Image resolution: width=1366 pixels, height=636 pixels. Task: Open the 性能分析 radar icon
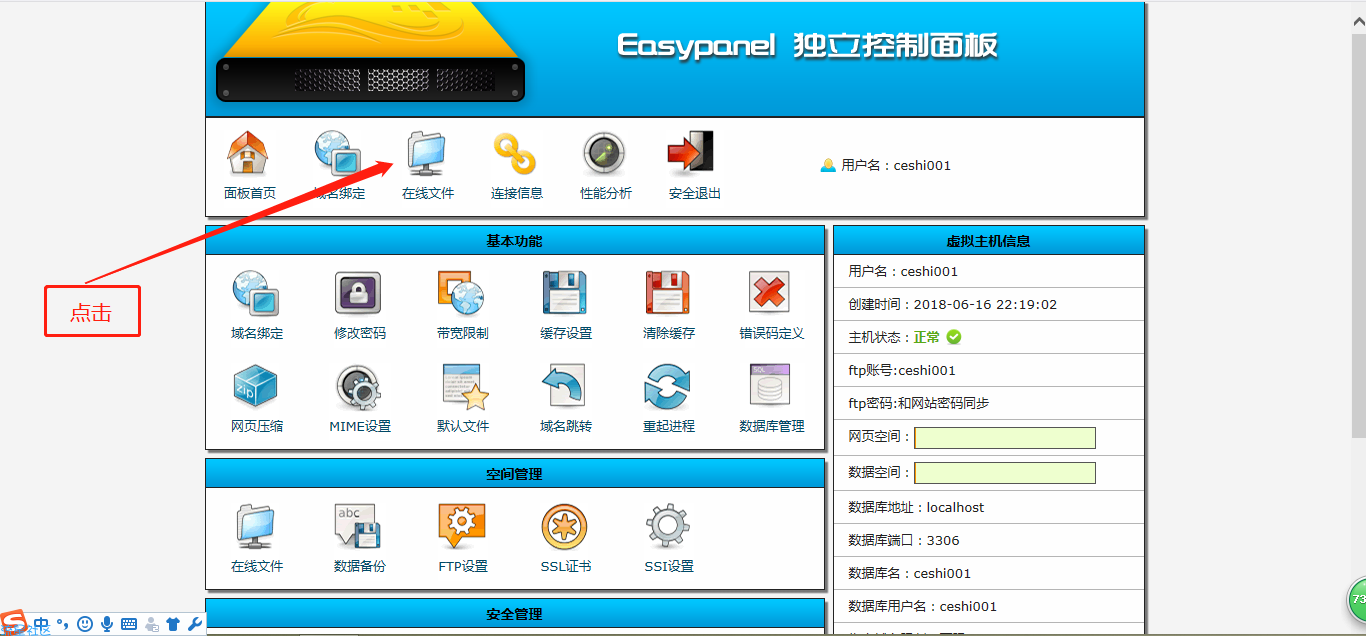tap(605, 153)
